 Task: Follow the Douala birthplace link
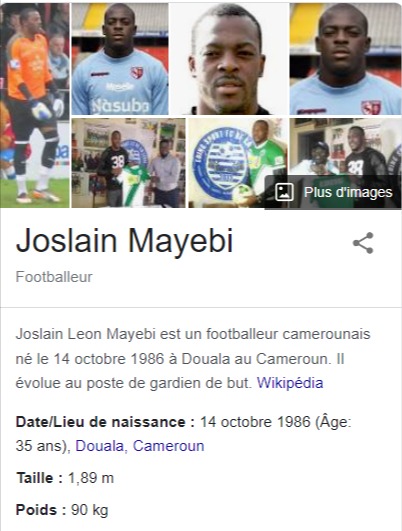click(x=100, y=446)
